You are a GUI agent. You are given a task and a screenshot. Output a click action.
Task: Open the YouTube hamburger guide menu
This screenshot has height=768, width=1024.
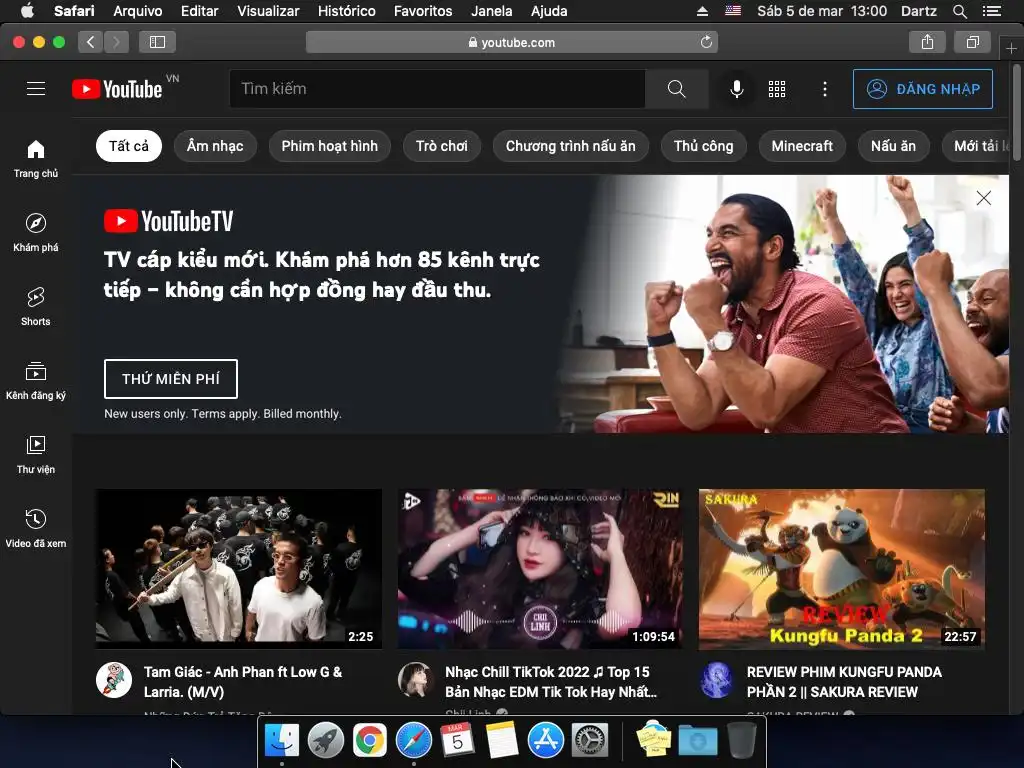(x=36, y=89)
